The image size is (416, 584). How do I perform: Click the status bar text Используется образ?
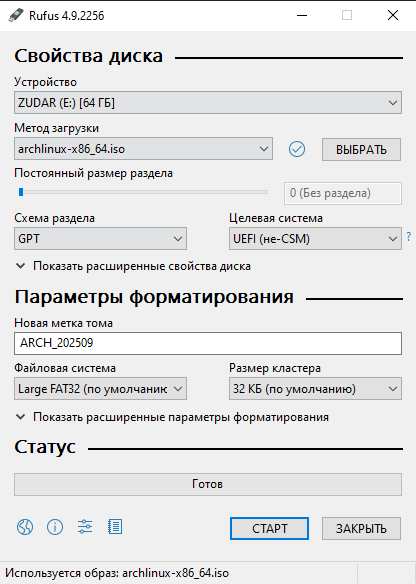(x=117, y=573)
